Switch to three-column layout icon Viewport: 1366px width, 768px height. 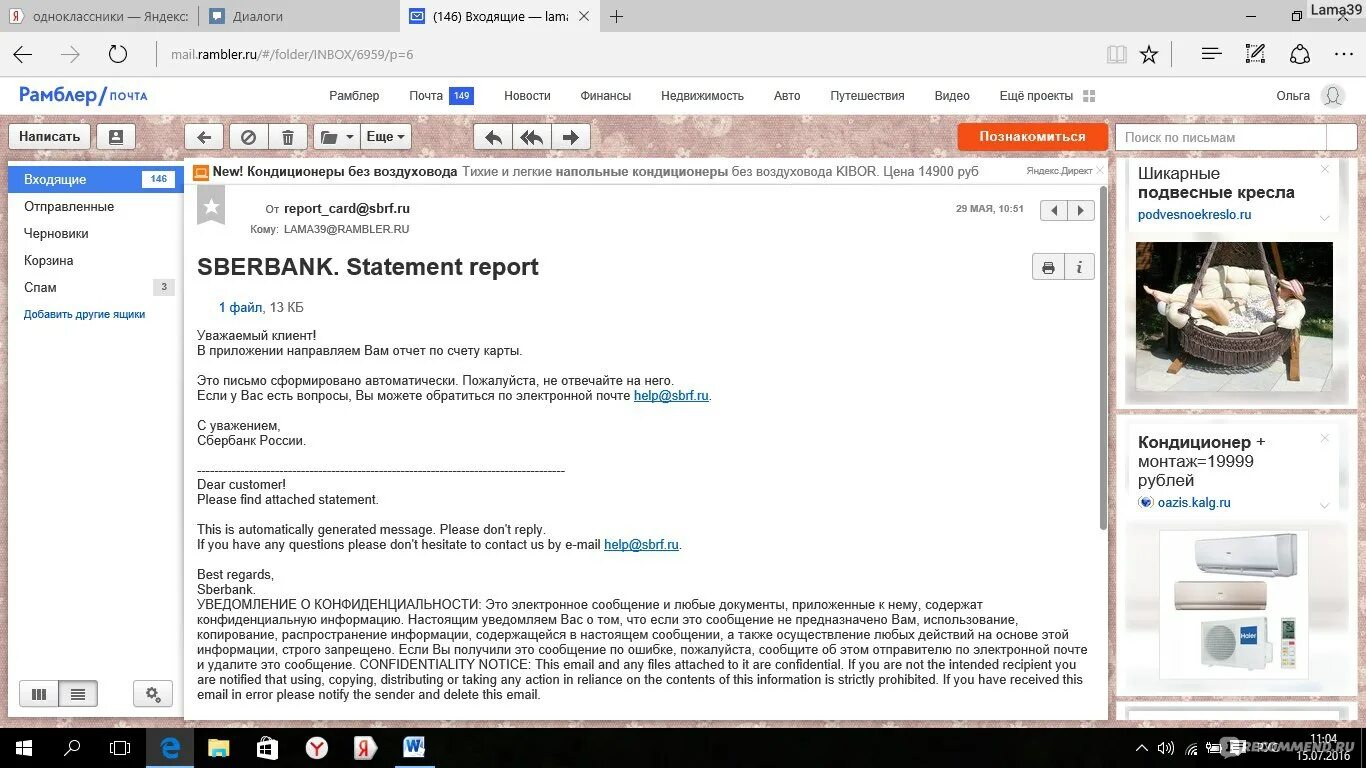pos(39,694)
